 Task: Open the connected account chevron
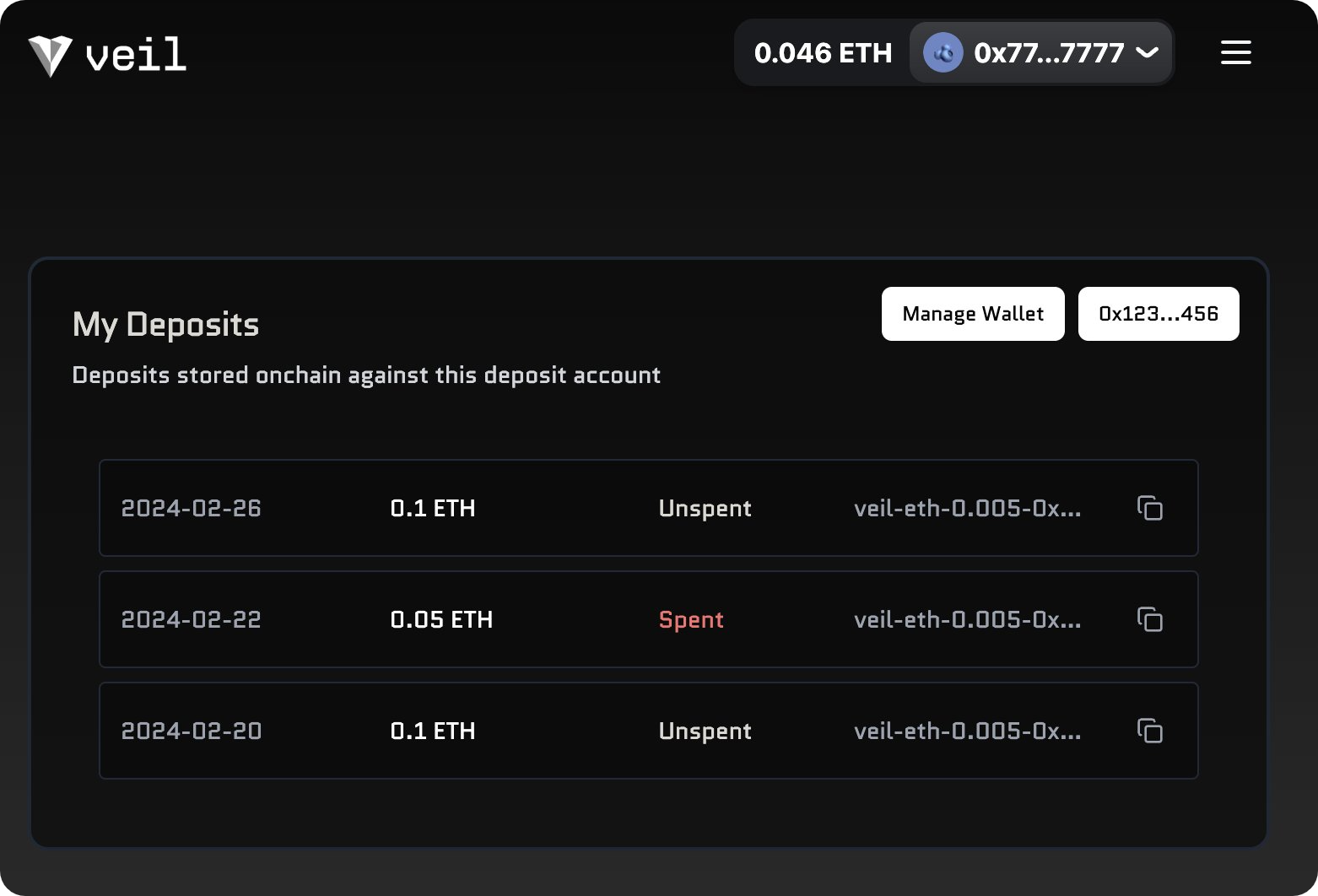(1147, 53)
